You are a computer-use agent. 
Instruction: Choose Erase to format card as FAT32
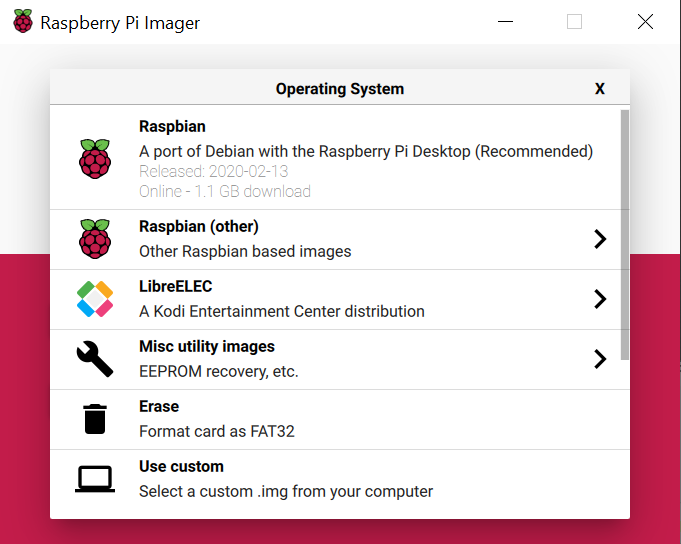(335, 419)
